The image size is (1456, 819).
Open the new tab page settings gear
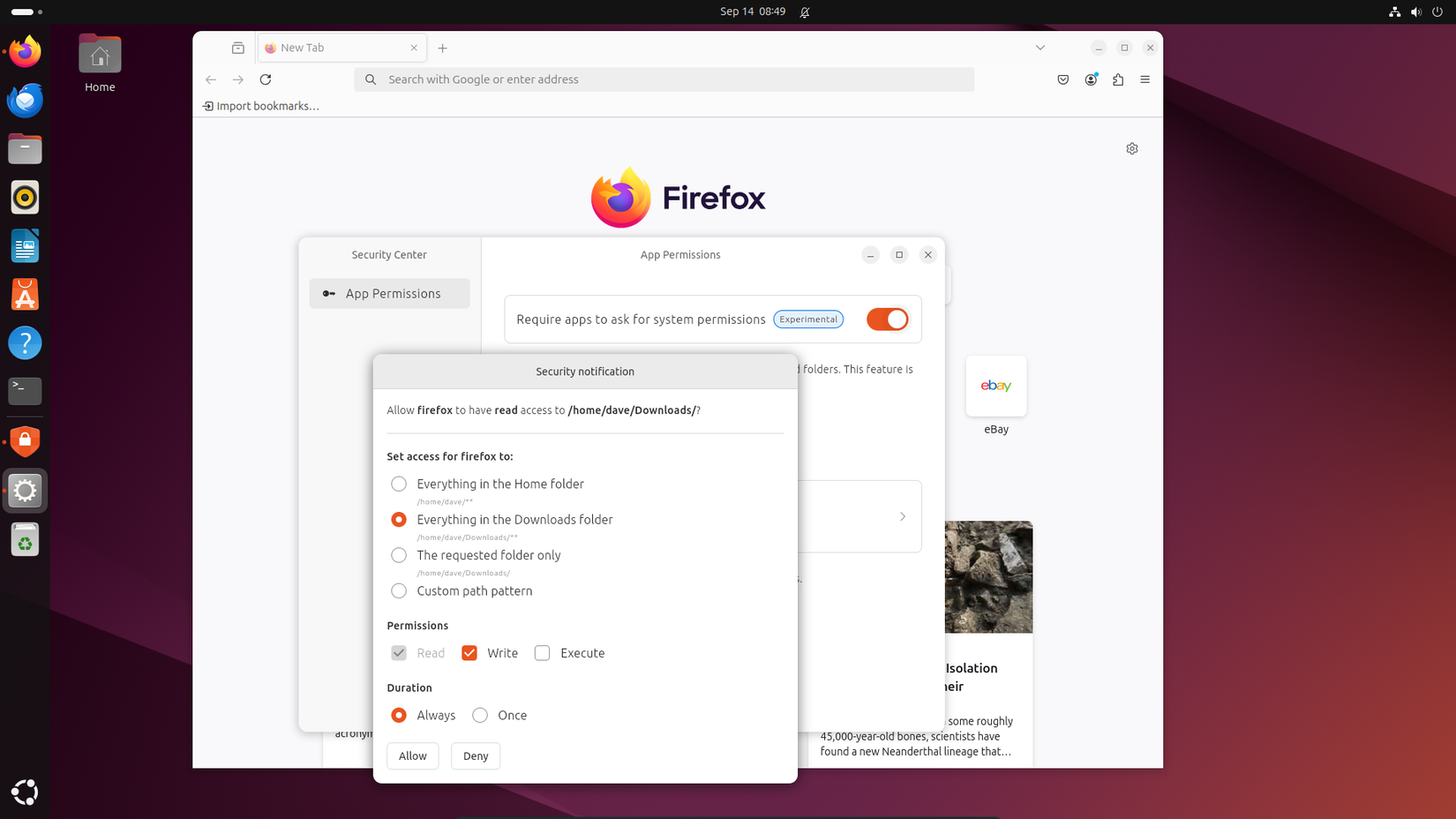pyautogui.click(x=1132, y=148)
